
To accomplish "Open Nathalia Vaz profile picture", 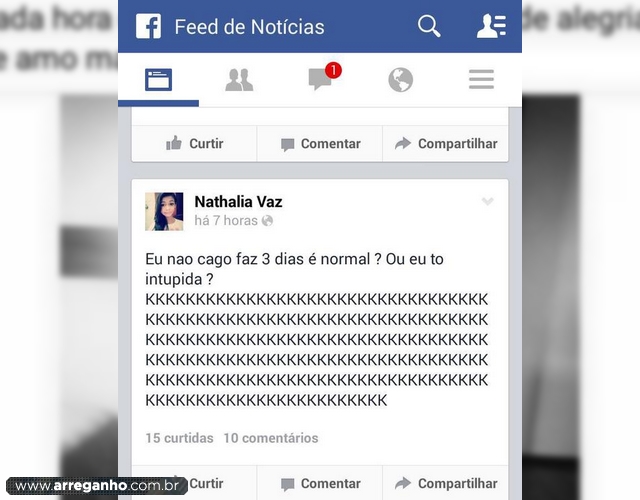I will [x=164, y=211].
